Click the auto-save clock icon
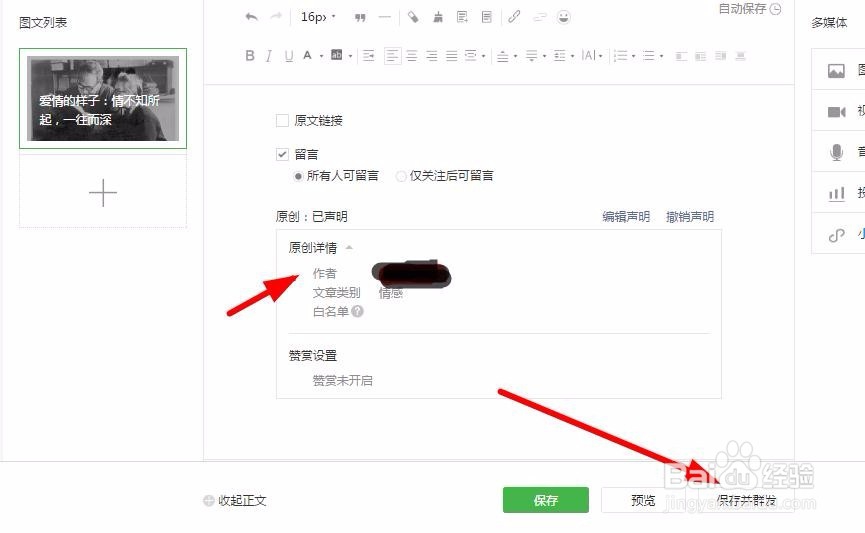 click(x=776, y=9)
